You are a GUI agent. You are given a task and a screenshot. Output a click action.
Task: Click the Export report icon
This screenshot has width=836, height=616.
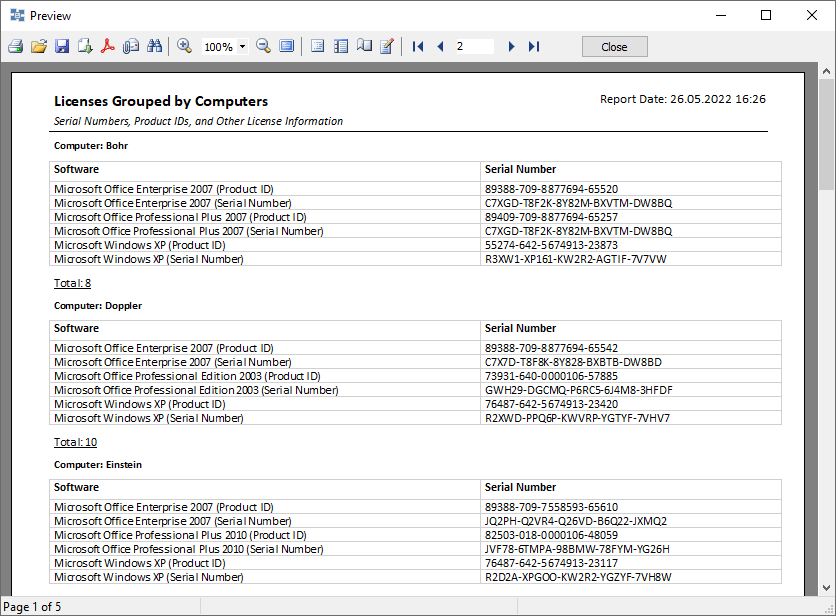click(85, 46)
